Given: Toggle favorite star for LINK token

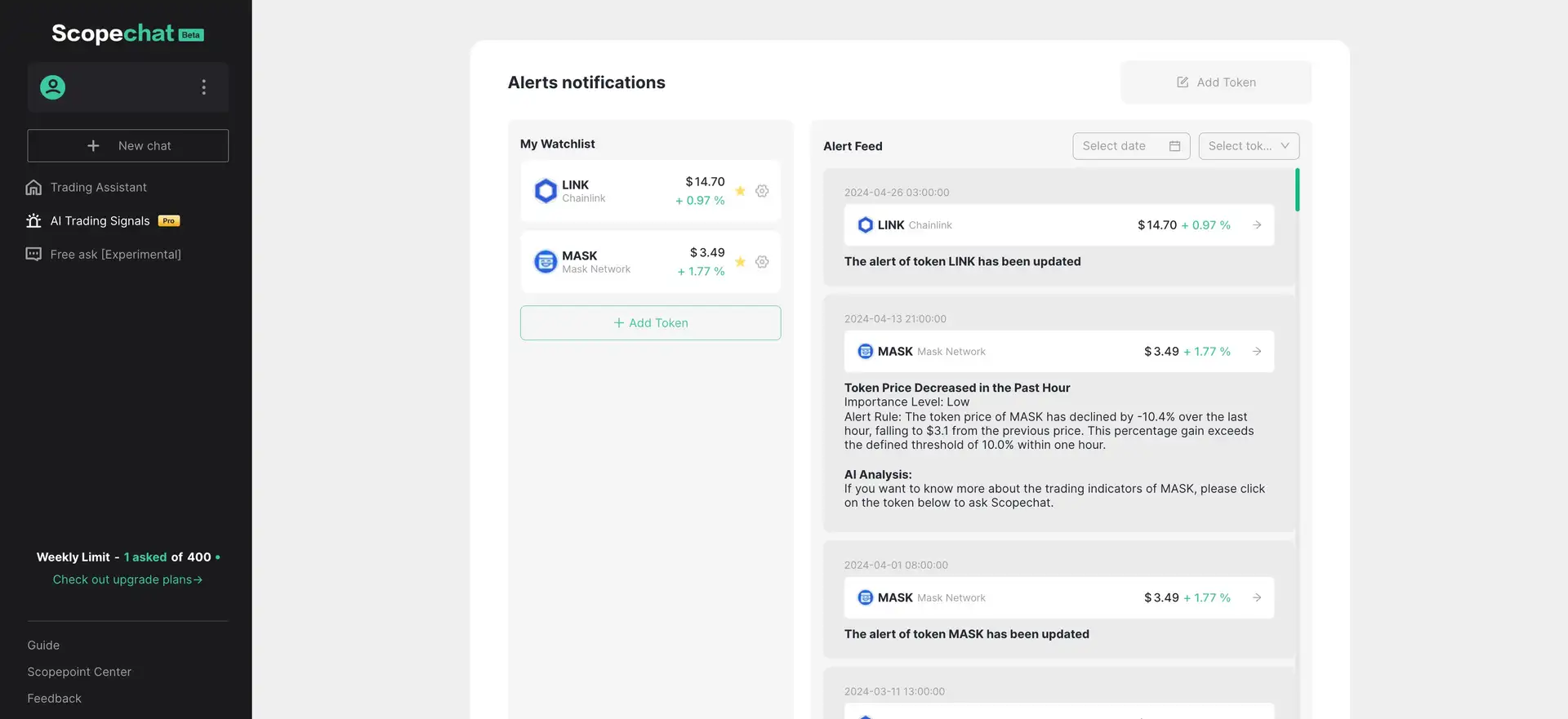Looking at the screenshot, I should (740, 191).
